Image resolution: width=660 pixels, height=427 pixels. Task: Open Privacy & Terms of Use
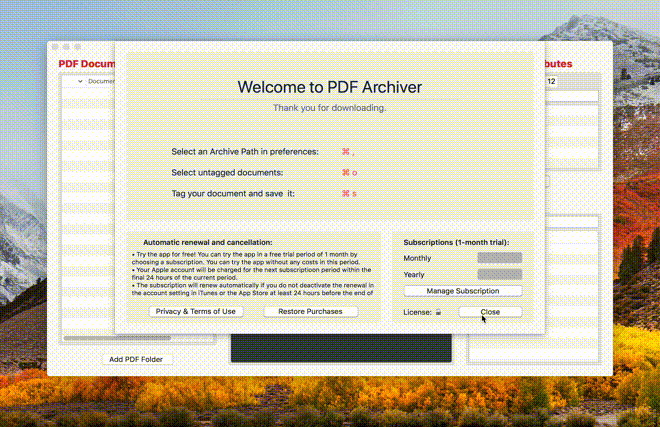pos(196,311)
